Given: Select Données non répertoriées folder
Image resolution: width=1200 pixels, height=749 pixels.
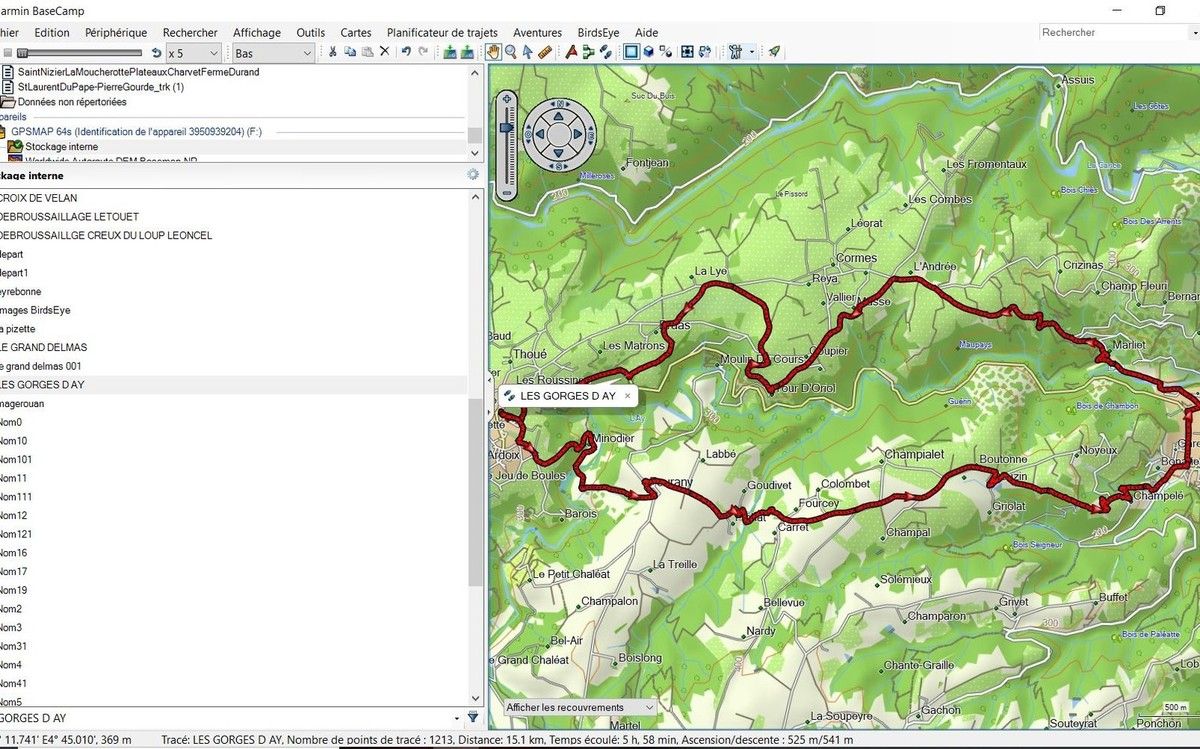Looking at the screenshot, I should pyautogui.click(x=72, y=102).
